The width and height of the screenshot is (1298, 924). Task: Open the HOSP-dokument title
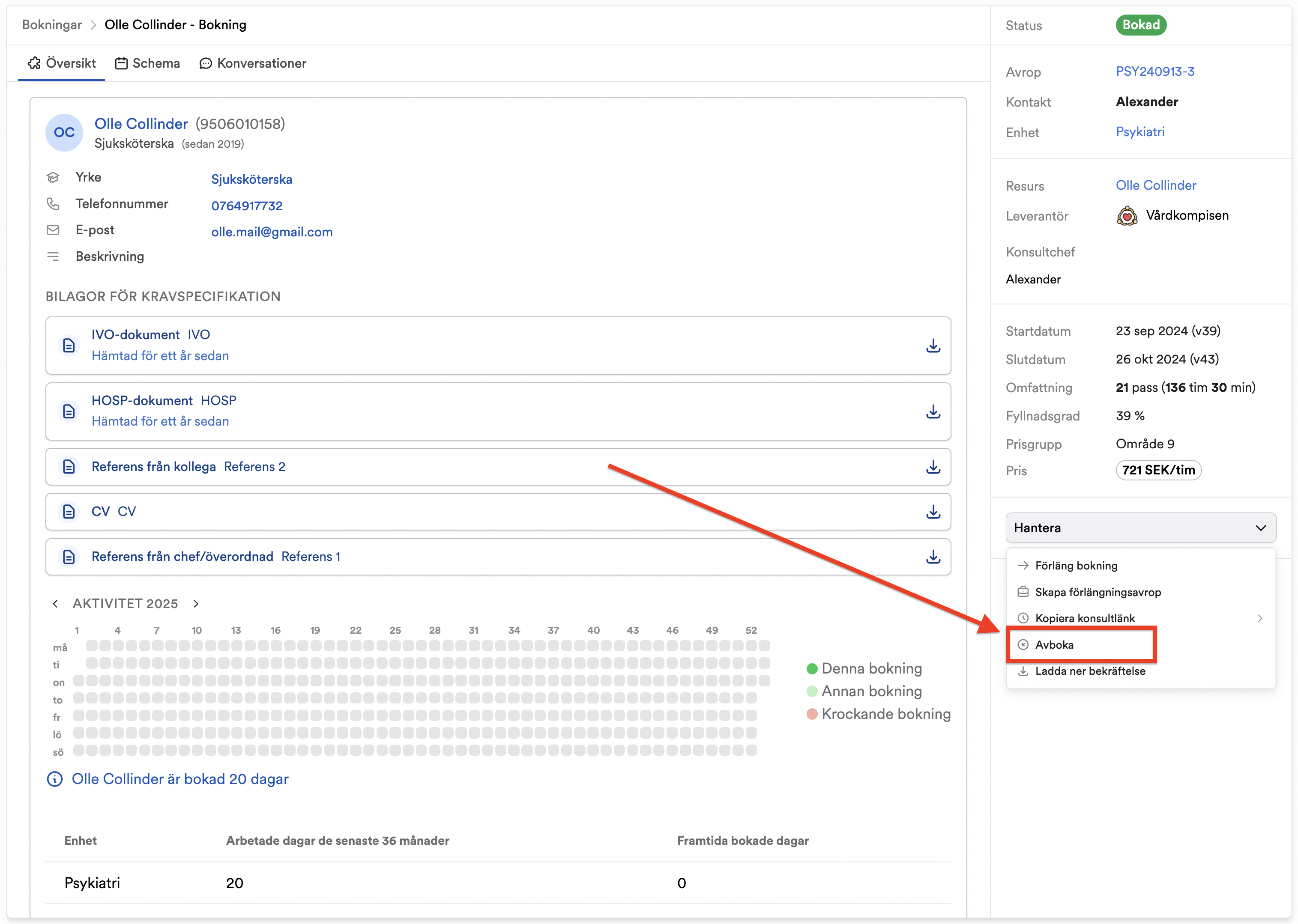click(142, 400)
